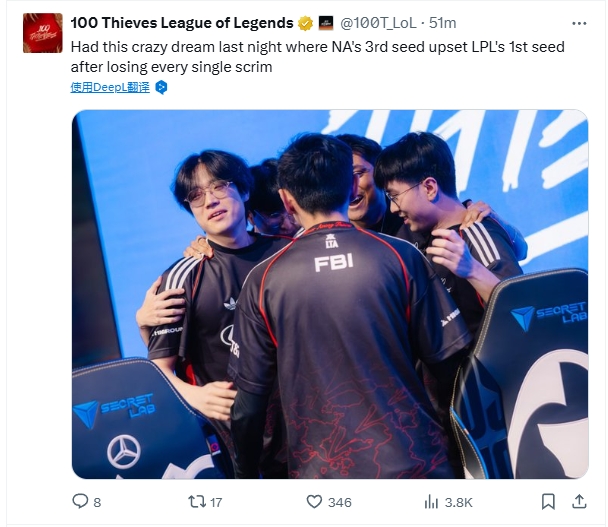Open the 100 Thieves profile avatar
The height and width of the screenshot is (527, 608).
[x=43, y=33]
